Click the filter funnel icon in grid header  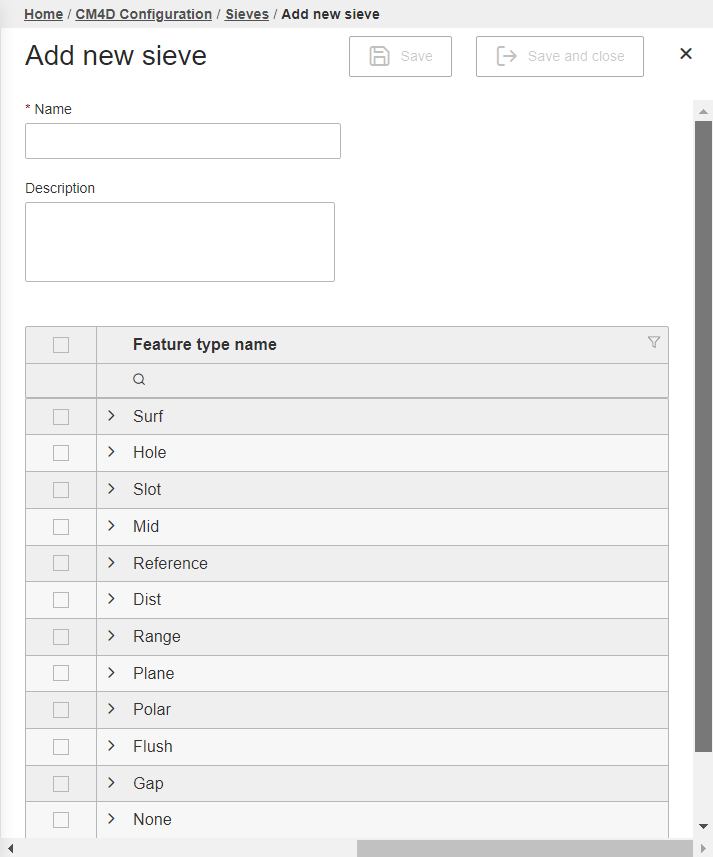(x=654, y=342)
